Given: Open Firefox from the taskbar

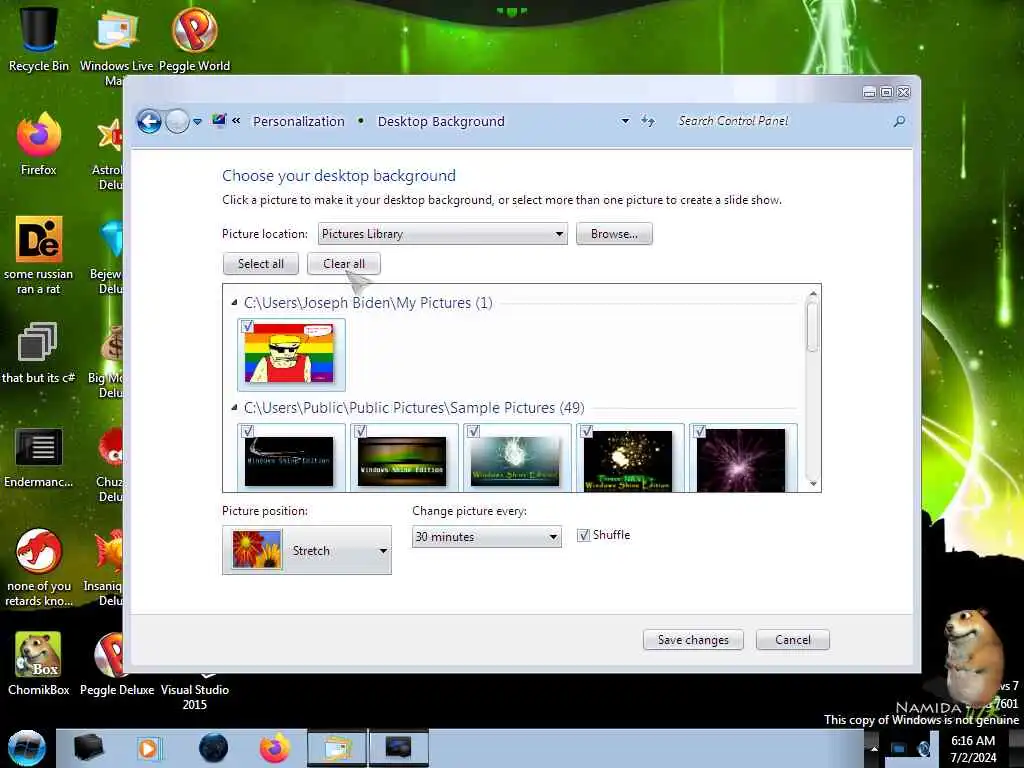Looking at the screenshot, I should point(274,748).
